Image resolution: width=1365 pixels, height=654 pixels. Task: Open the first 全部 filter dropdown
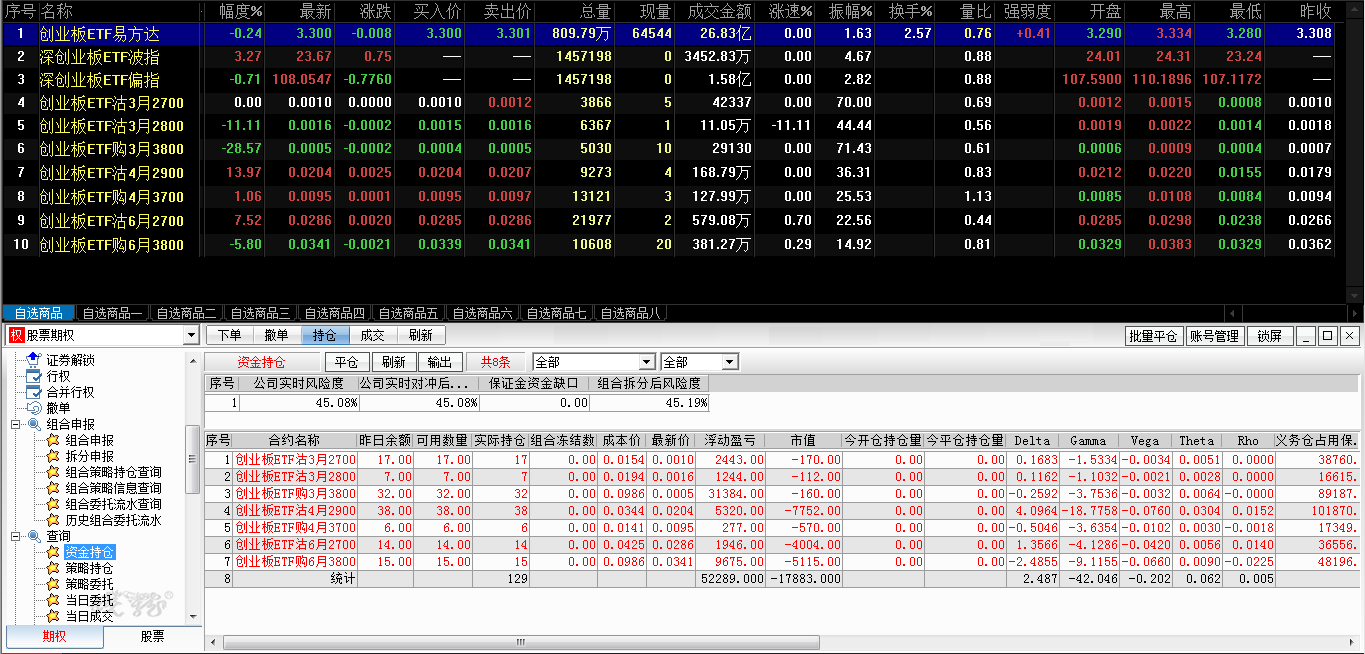[x=647, y=362]
